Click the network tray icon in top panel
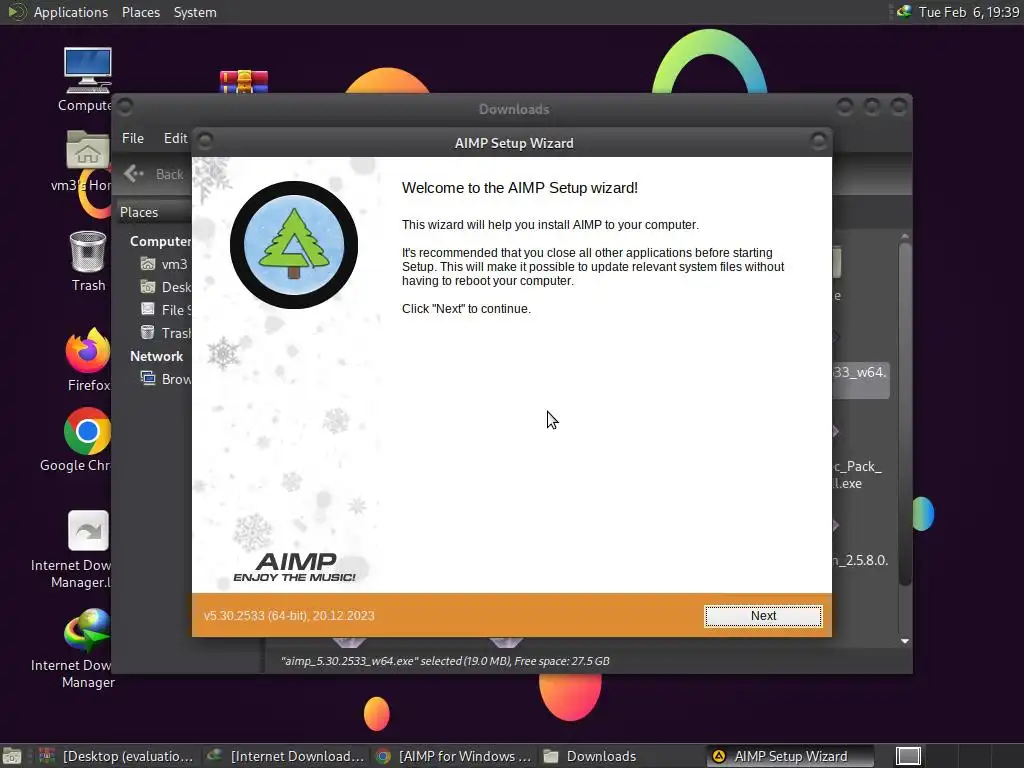 pyautogui.click(x=904, y=12)
